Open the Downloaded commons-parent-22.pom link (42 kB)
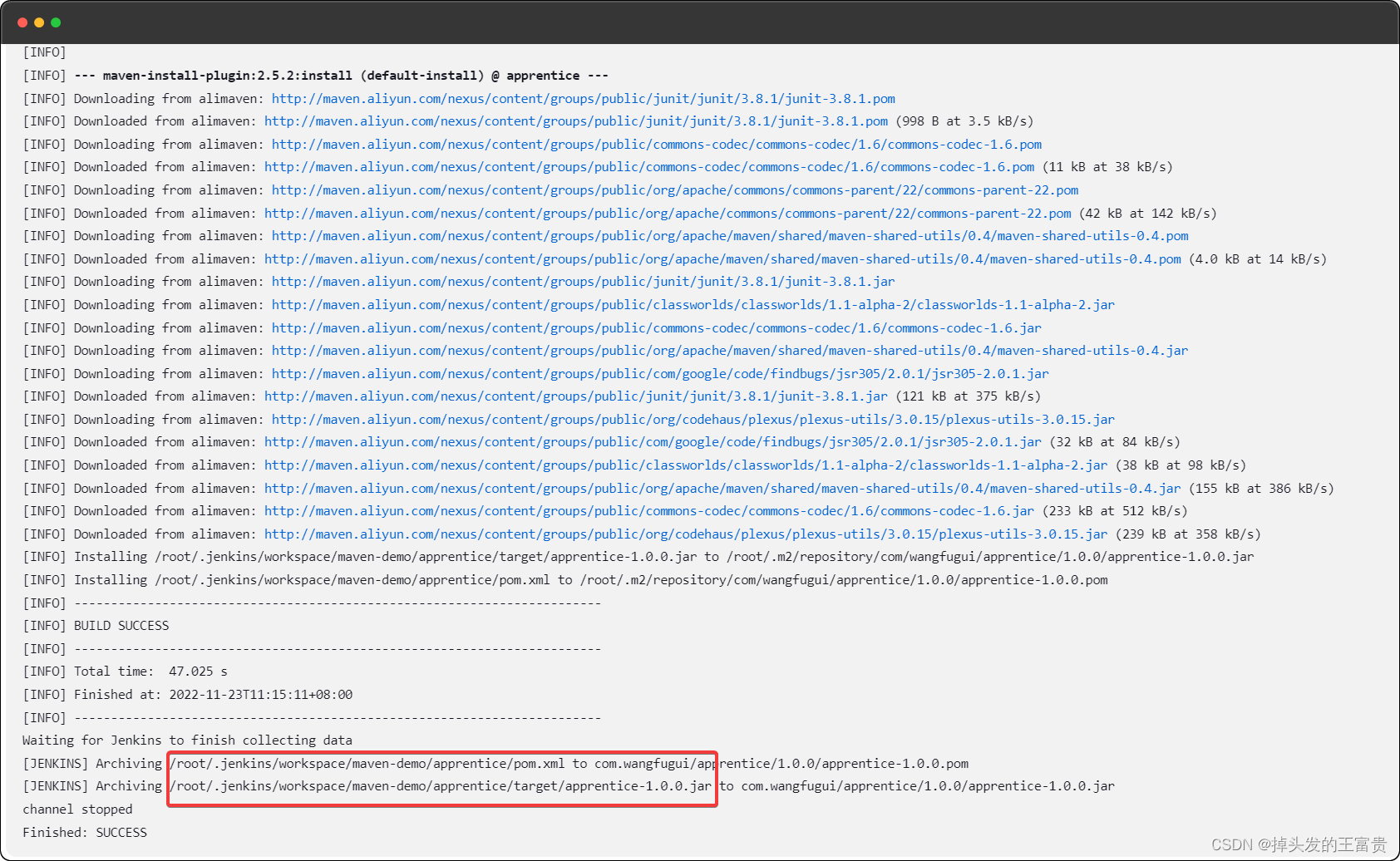This screenshot has height=861, width=1400. click(668, 214)
